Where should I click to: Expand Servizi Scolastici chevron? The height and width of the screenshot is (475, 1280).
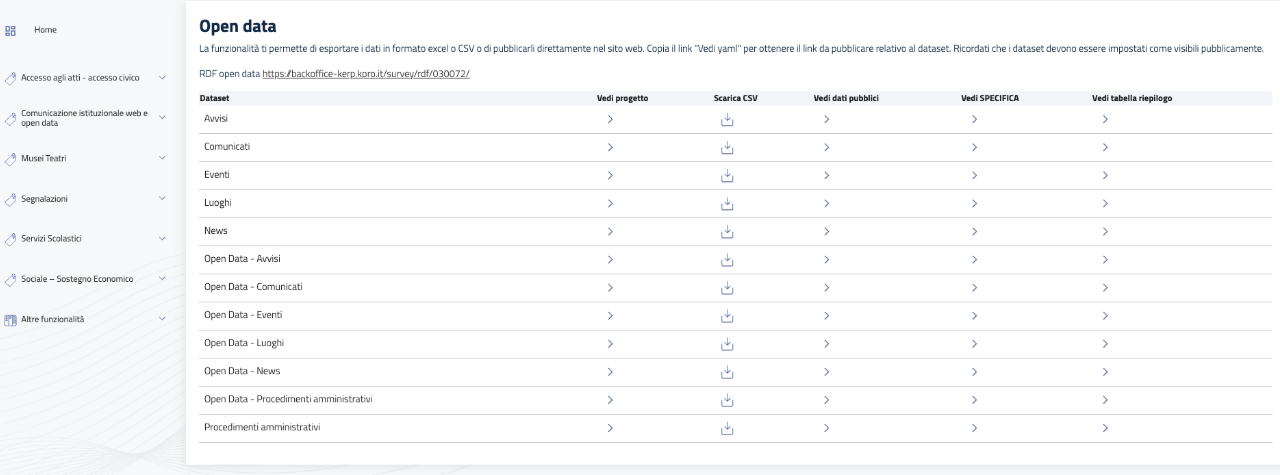162,238
